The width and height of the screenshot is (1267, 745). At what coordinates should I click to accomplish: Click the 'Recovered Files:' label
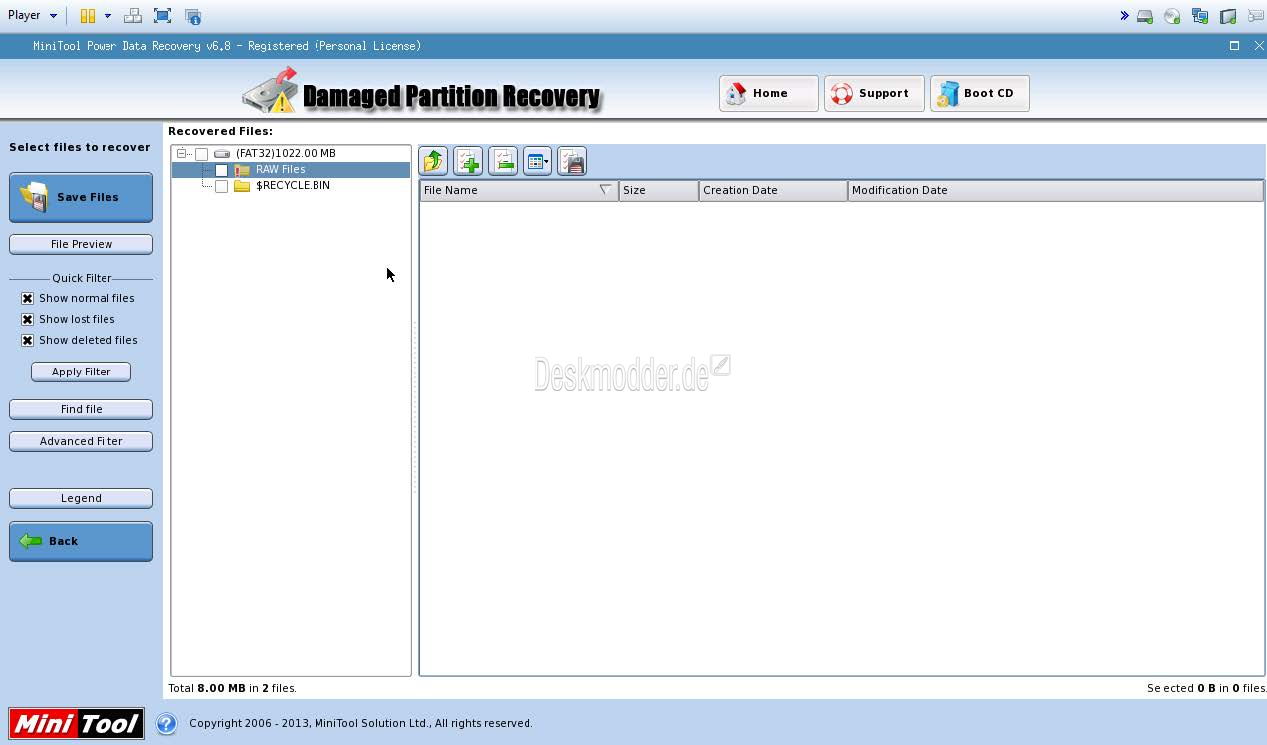point(220,131)
